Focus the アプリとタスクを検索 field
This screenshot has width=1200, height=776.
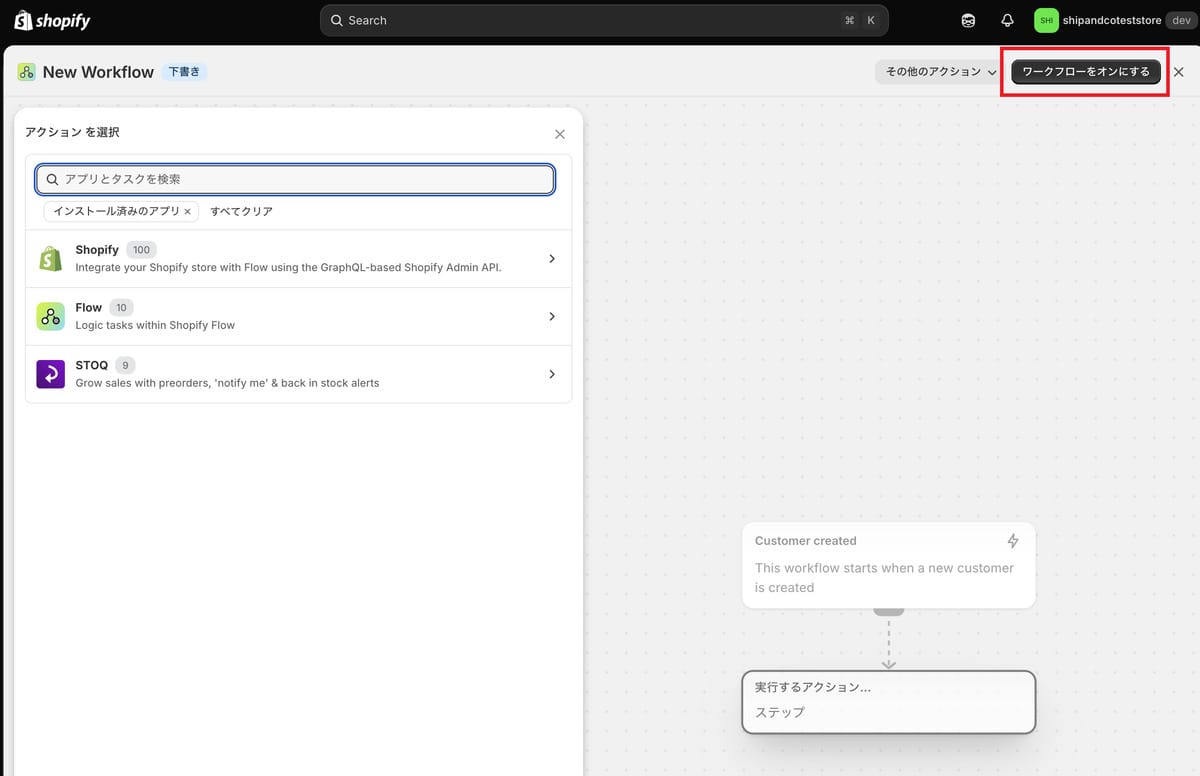[x=295, y=179]
